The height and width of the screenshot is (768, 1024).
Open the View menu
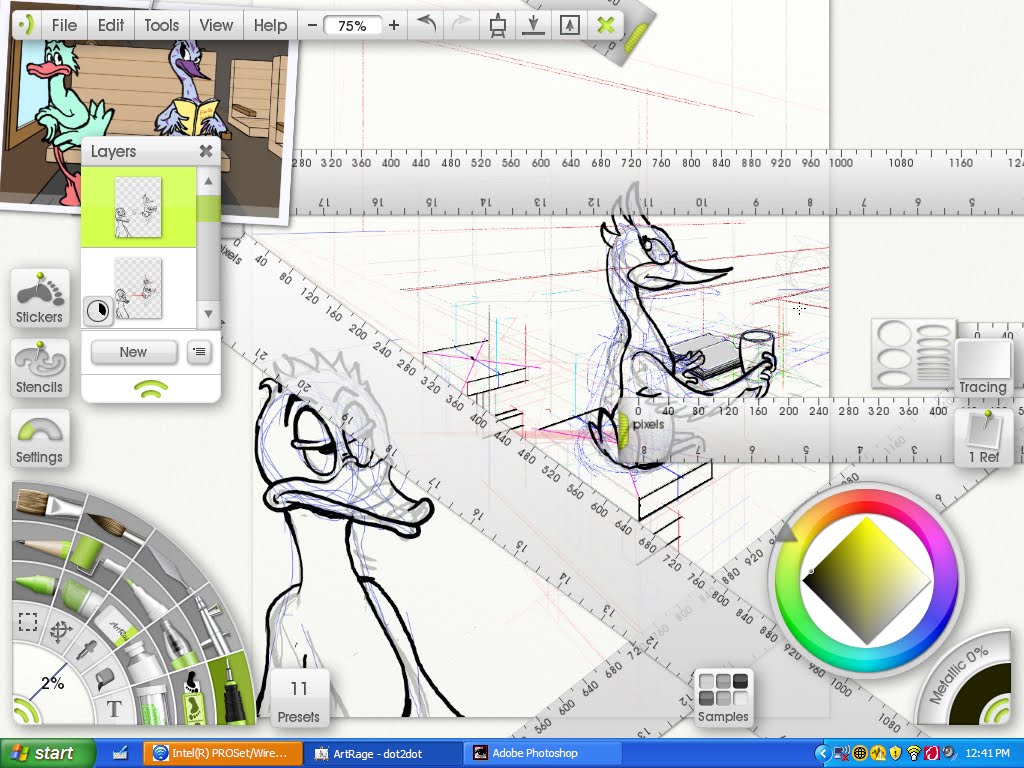click(216, 25)
